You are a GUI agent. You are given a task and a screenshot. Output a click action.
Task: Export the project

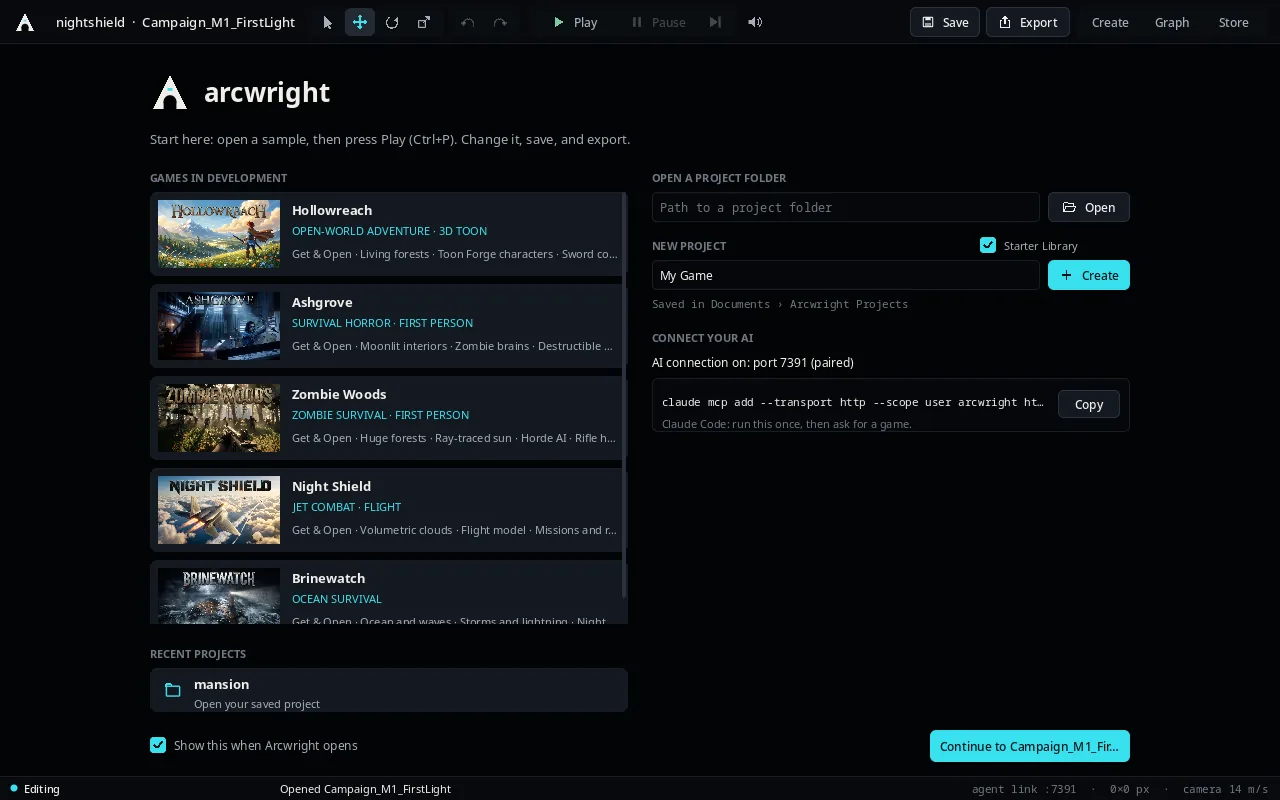click(x=1028, y=22)
